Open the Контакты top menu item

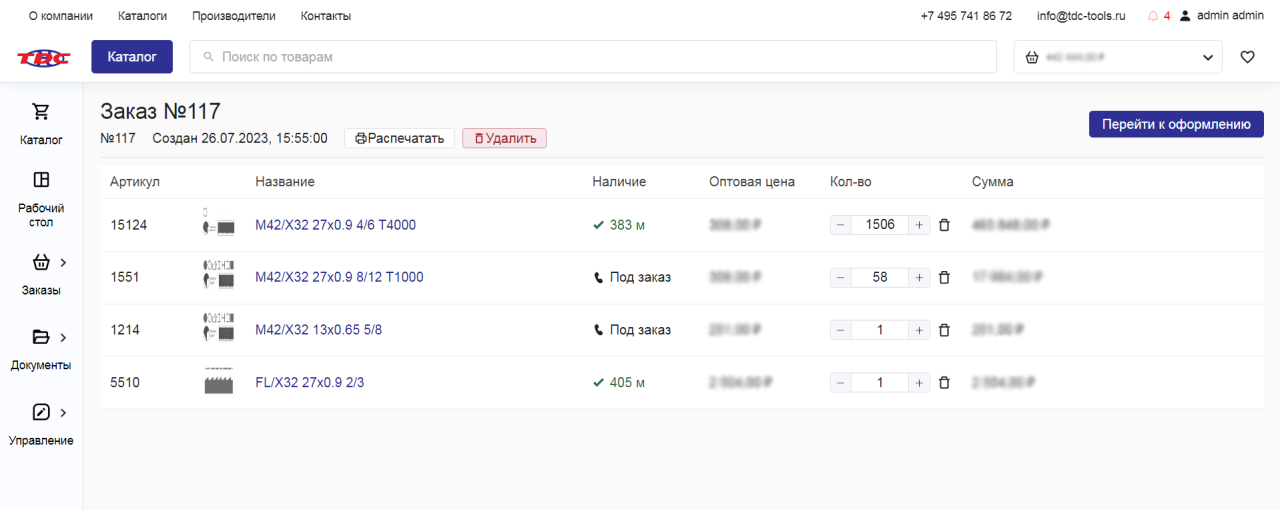(x=326, y=16)
